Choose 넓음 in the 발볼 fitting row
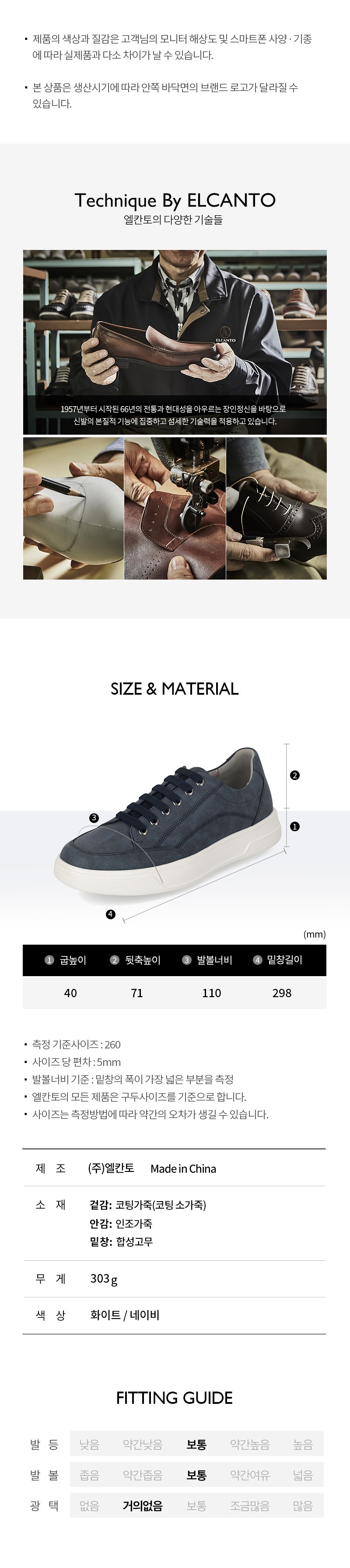The width and height of the screenshot is (350, 1568). [x=302, y=1475]
